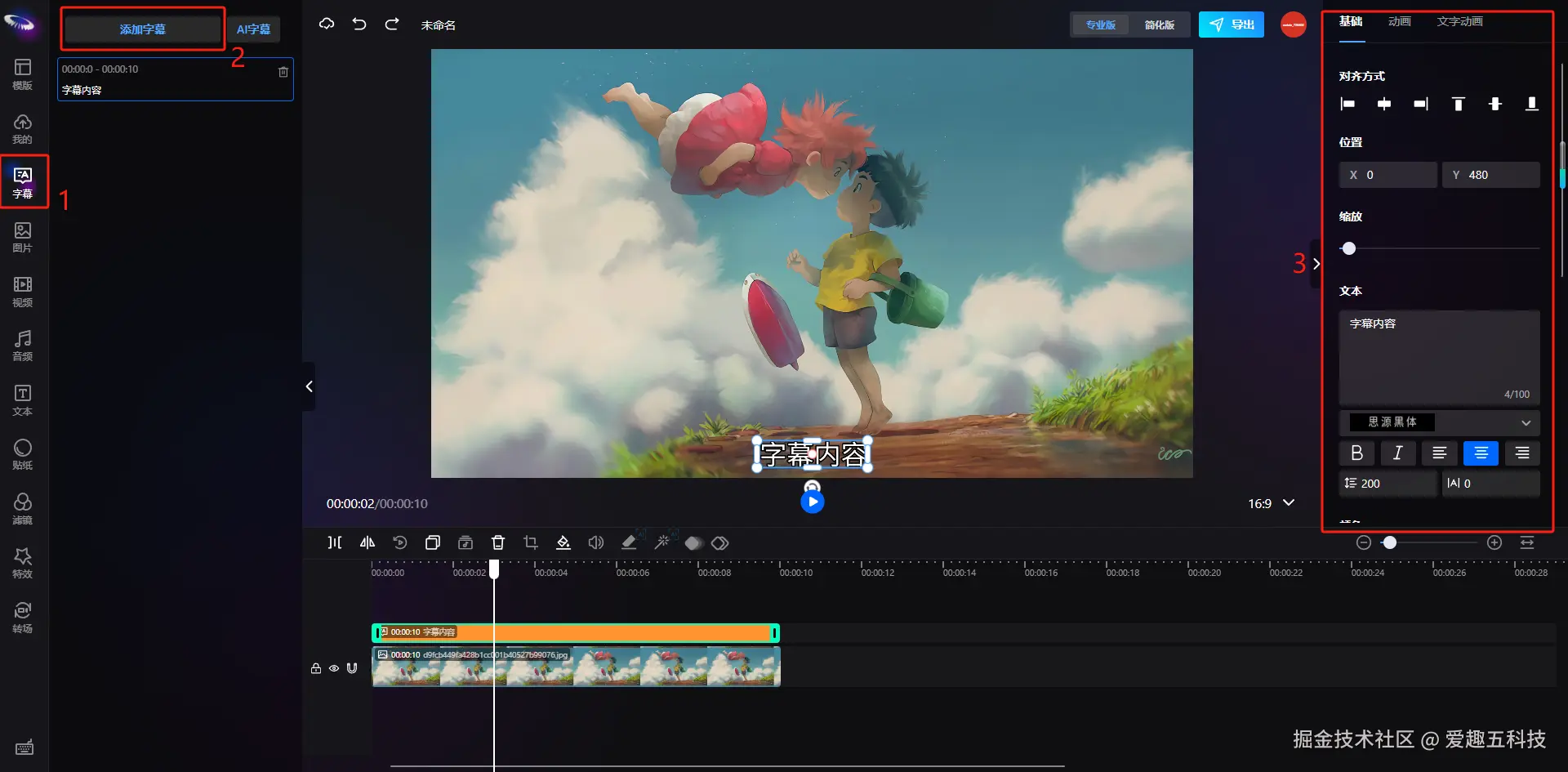Click the trash delete tool in timeline toolbar
The height and width of the screenshot is (772, 1568).
[498, 542]
